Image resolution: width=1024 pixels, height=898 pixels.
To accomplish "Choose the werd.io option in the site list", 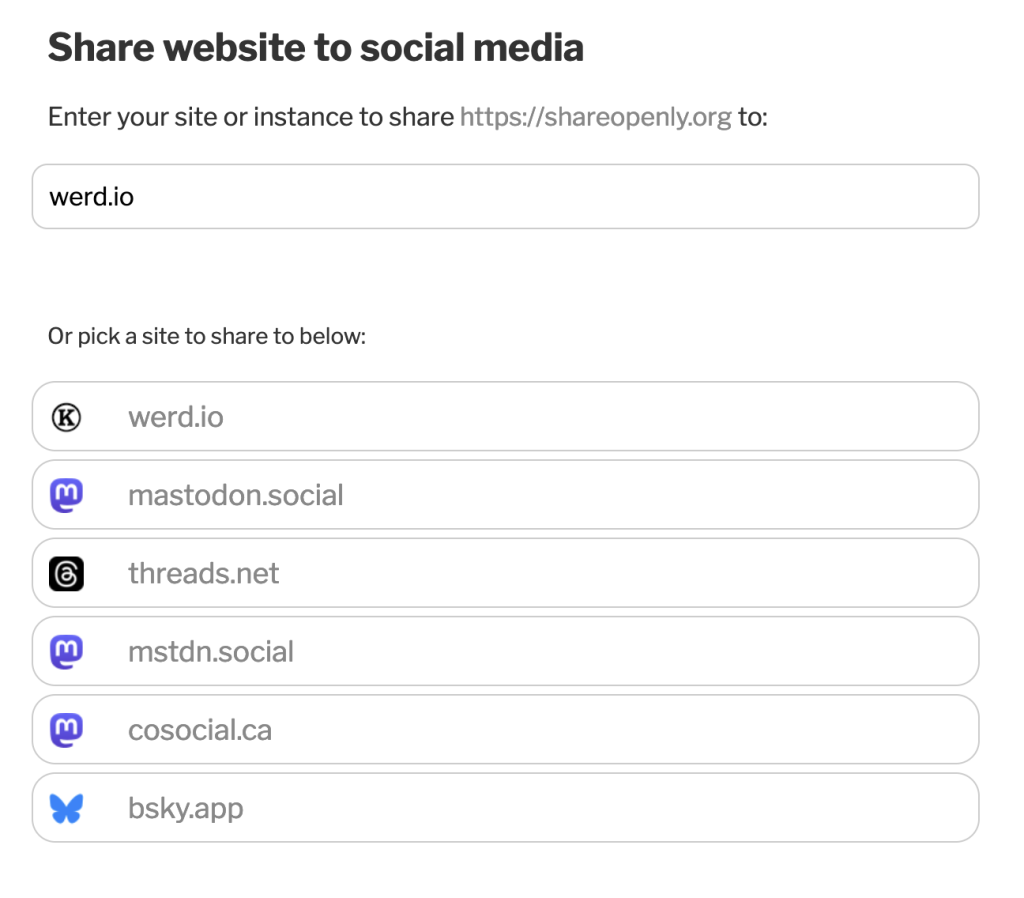I will pyautogui.click(x=505, y=417).
